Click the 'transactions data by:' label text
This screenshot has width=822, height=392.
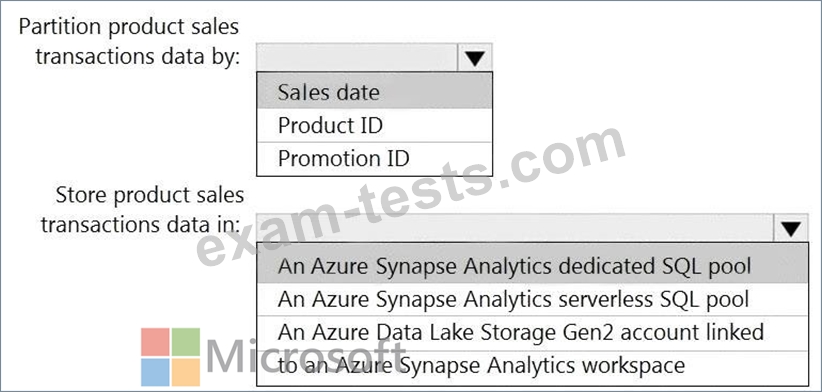click(137, 57)
